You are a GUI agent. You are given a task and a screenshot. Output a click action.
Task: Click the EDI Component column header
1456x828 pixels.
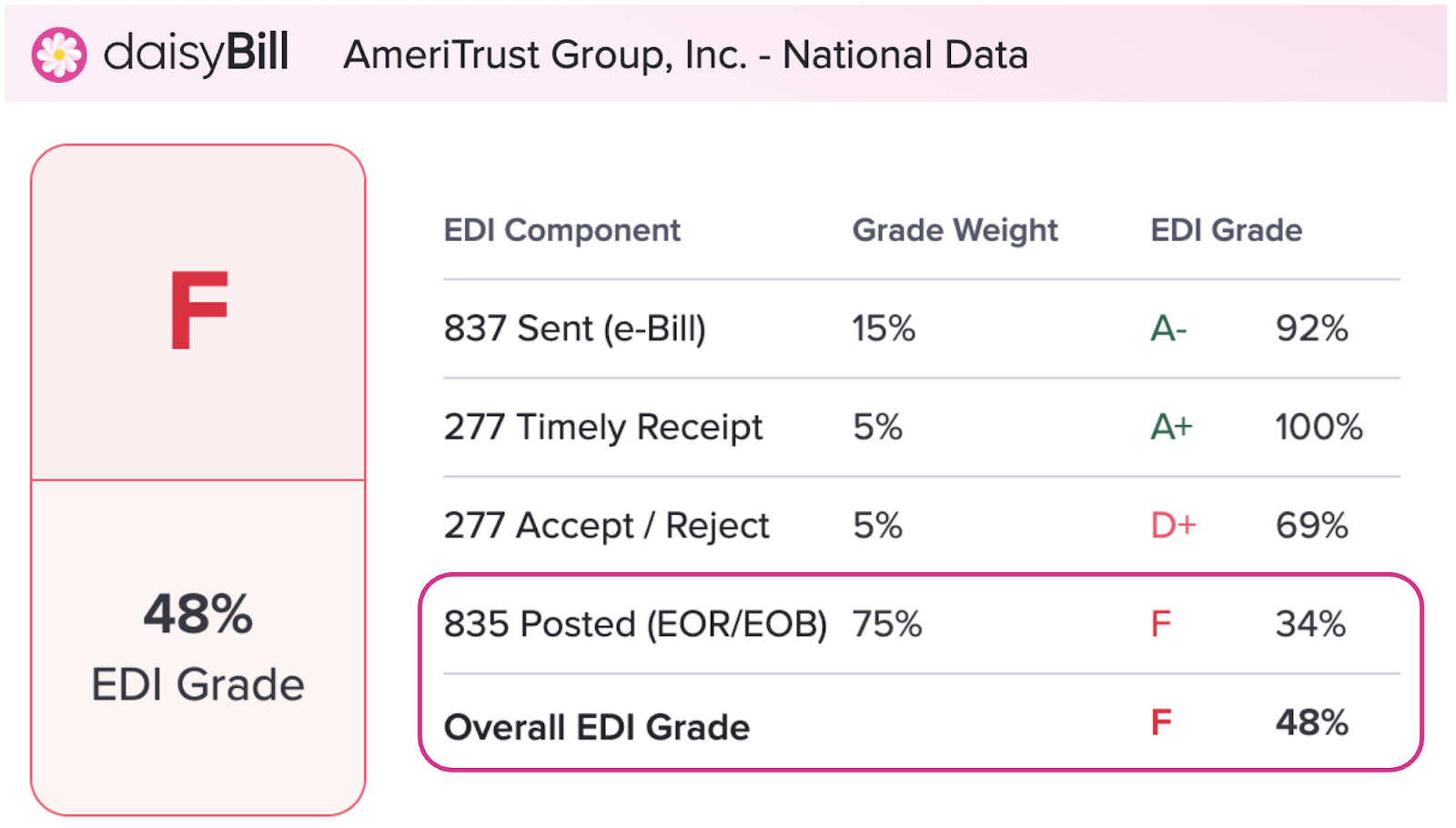click(561, 231)
